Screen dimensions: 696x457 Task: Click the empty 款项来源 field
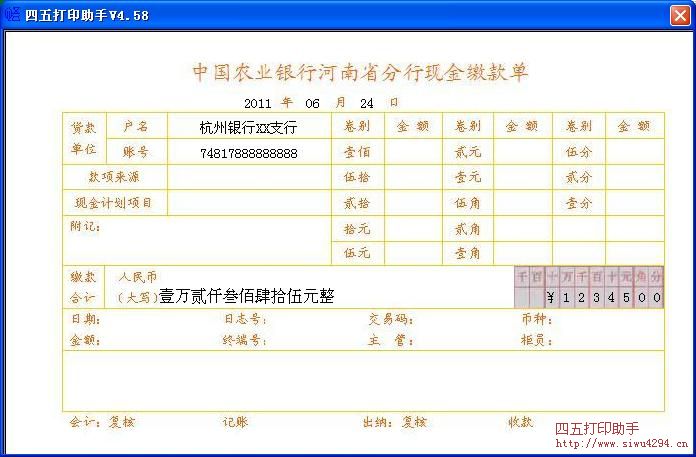click(x=248, y=178)
